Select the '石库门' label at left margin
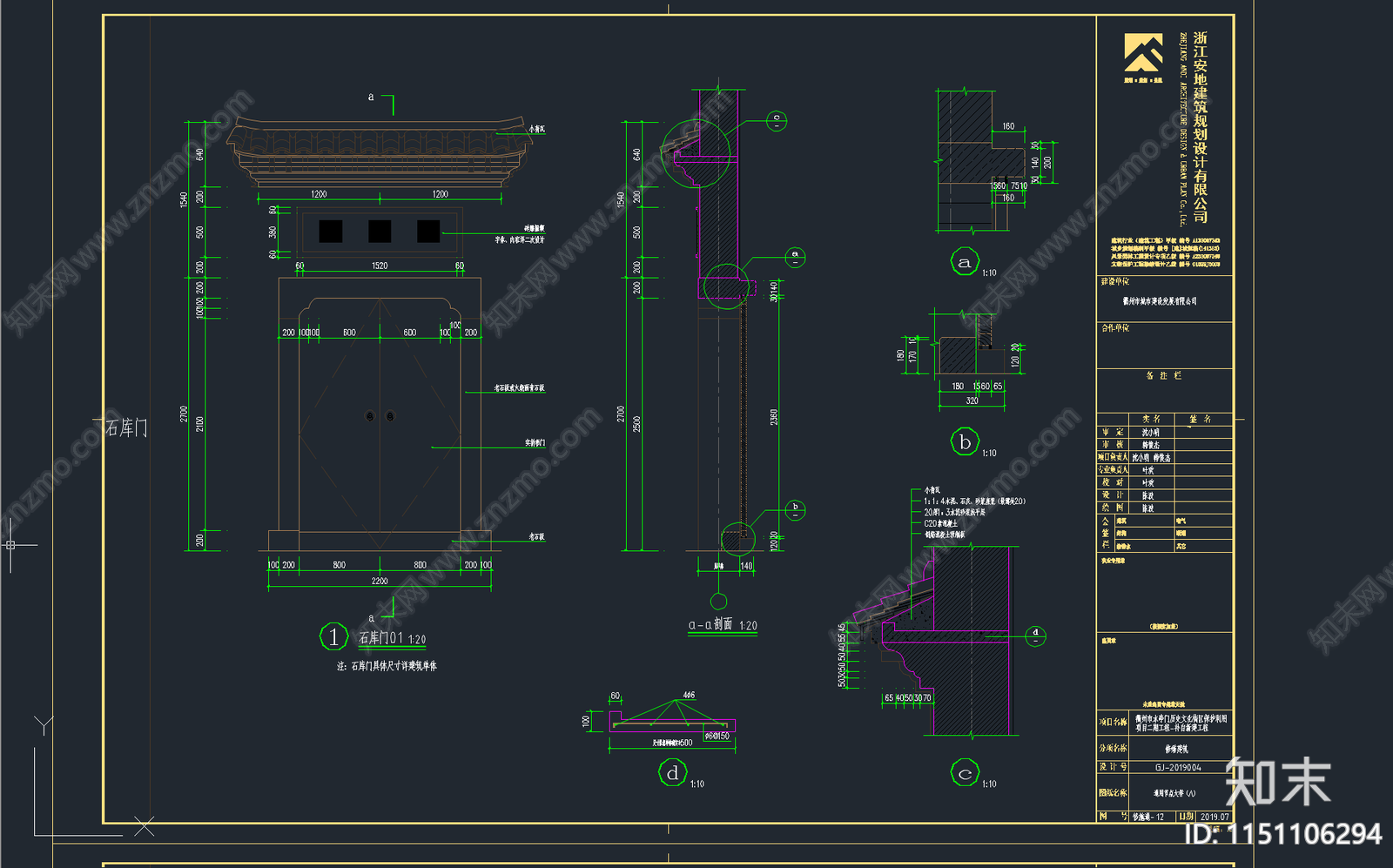Image resolution: width=1393 pixels, height=868 pixels. point(126,427)
